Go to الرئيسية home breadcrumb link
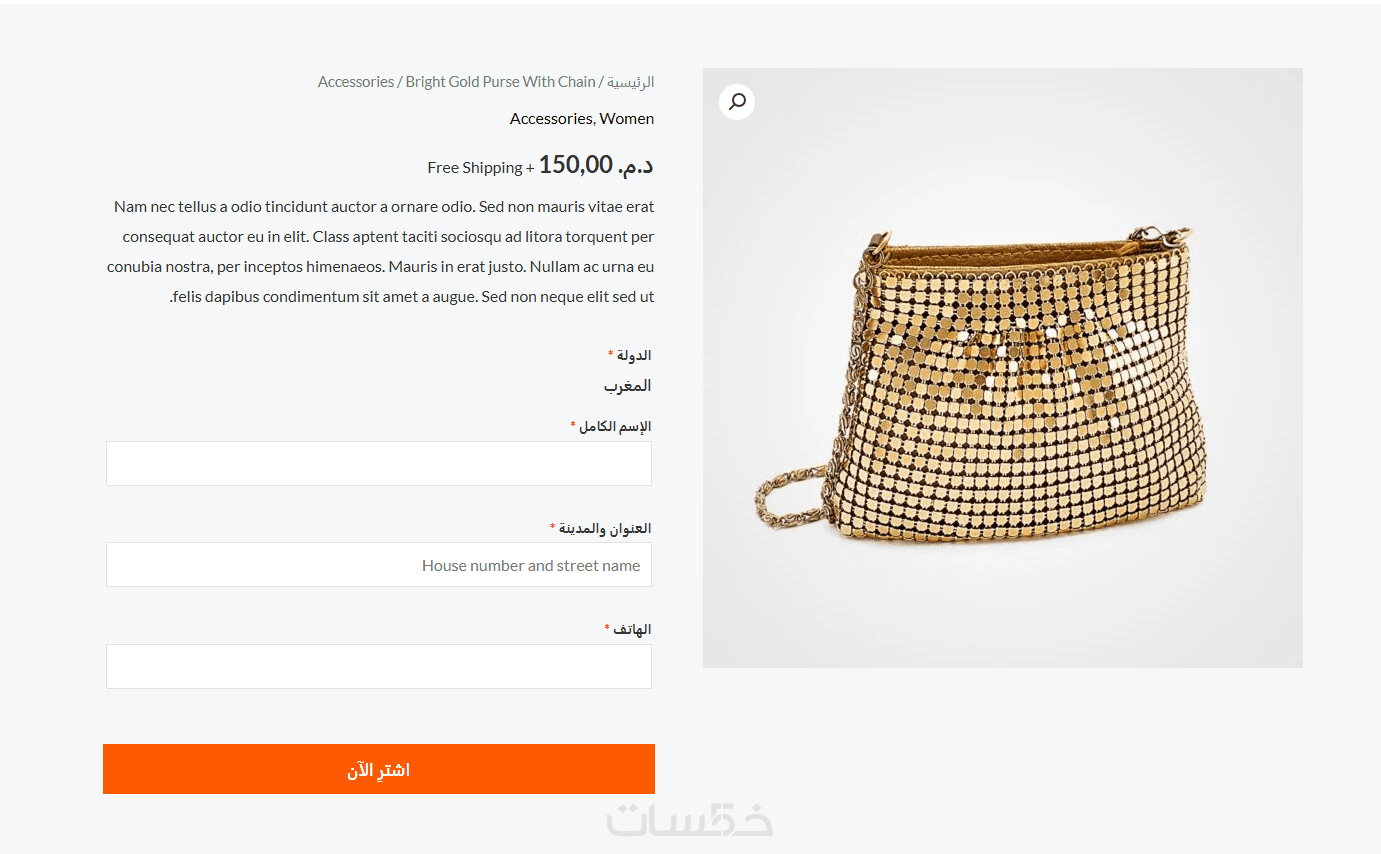 631,82
